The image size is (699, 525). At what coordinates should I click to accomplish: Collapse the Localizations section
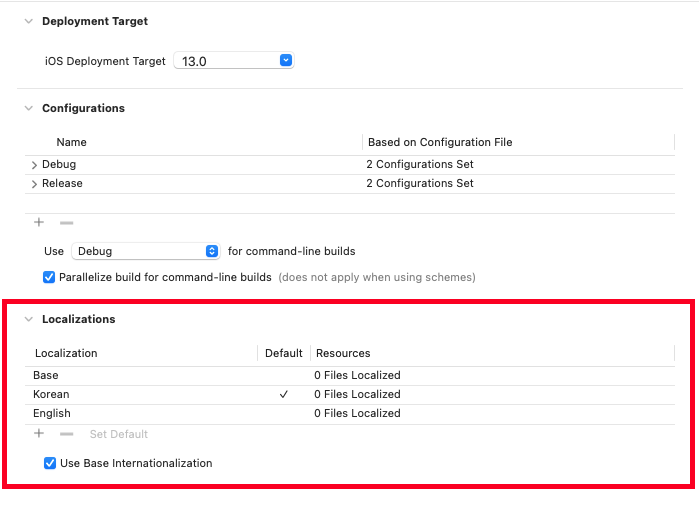click(29, 319)
